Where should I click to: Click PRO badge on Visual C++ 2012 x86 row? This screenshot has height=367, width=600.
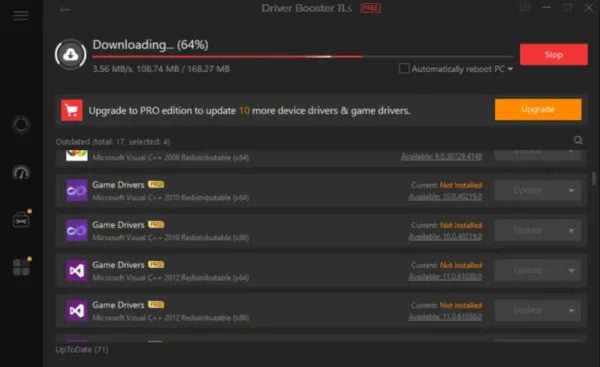(156, 305)
